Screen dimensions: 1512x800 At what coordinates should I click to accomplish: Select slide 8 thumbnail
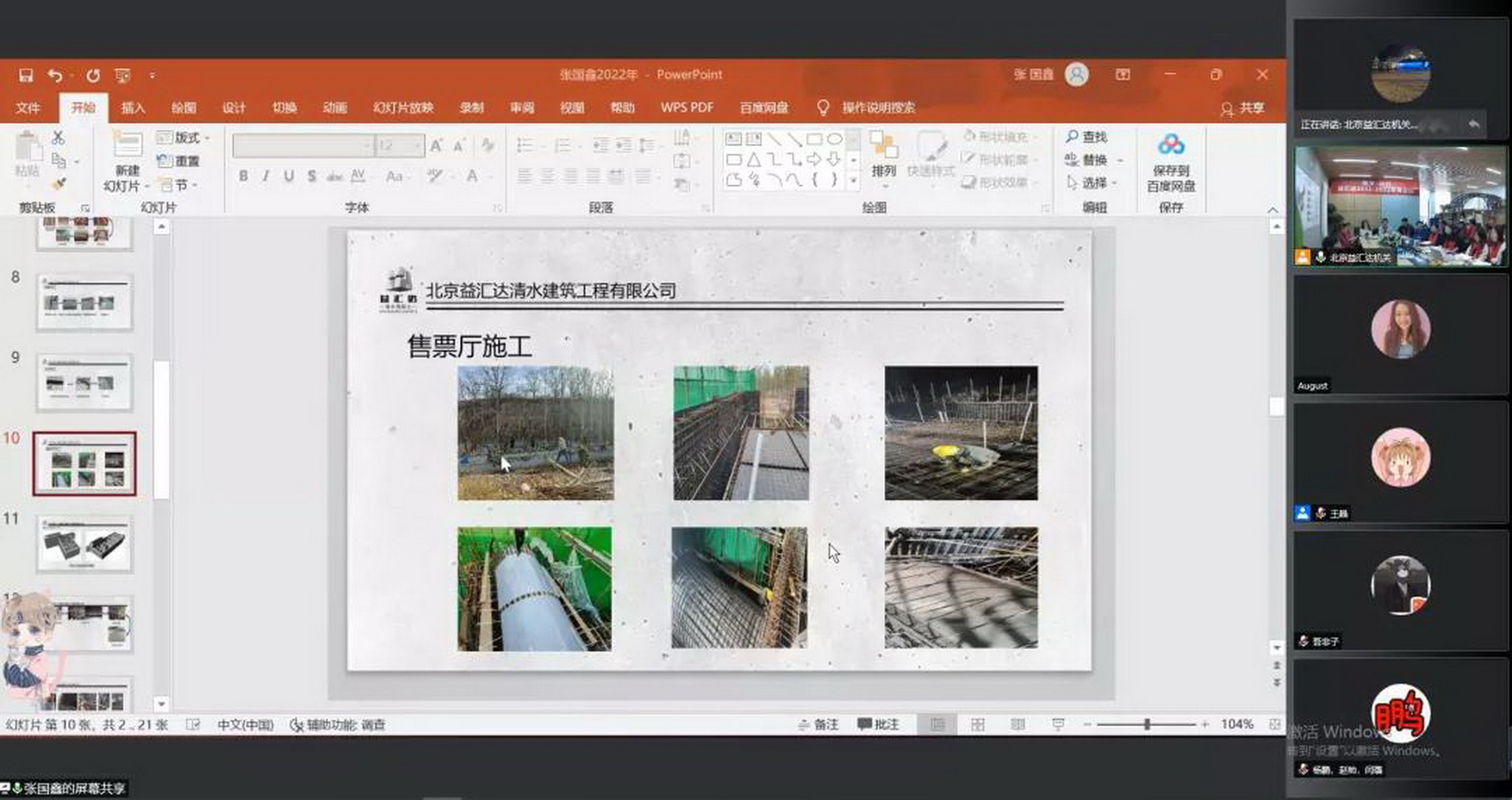(x=84, y=301)
